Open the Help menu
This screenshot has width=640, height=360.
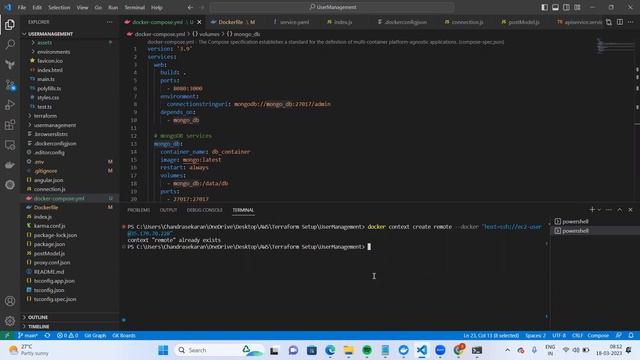tap(157, 7)
